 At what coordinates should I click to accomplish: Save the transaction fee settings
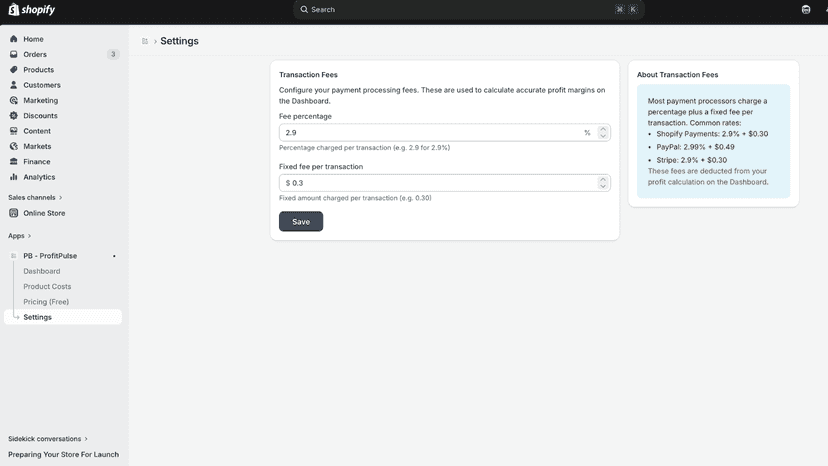301,221
